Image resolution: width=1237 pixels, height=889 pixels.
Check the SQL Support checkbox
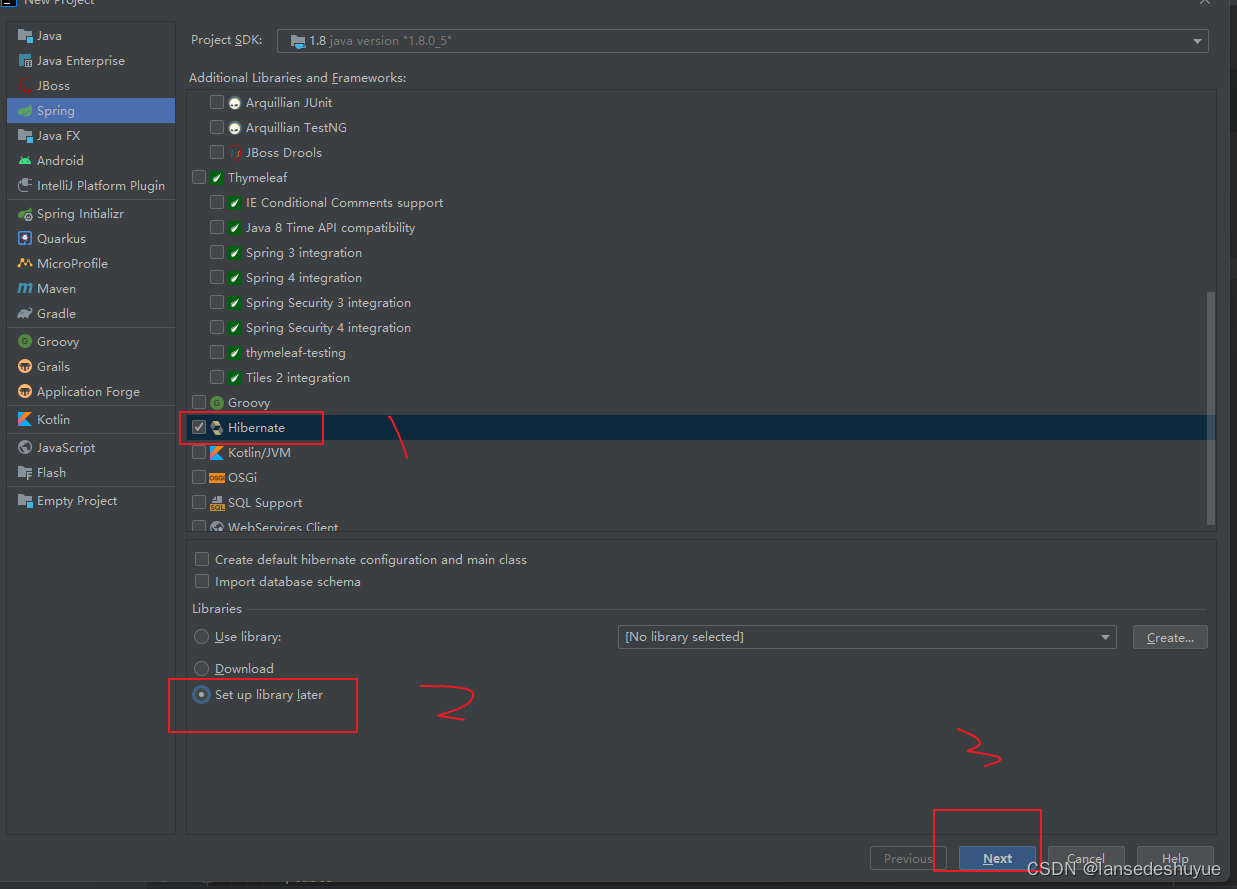(x=199, y=502)
